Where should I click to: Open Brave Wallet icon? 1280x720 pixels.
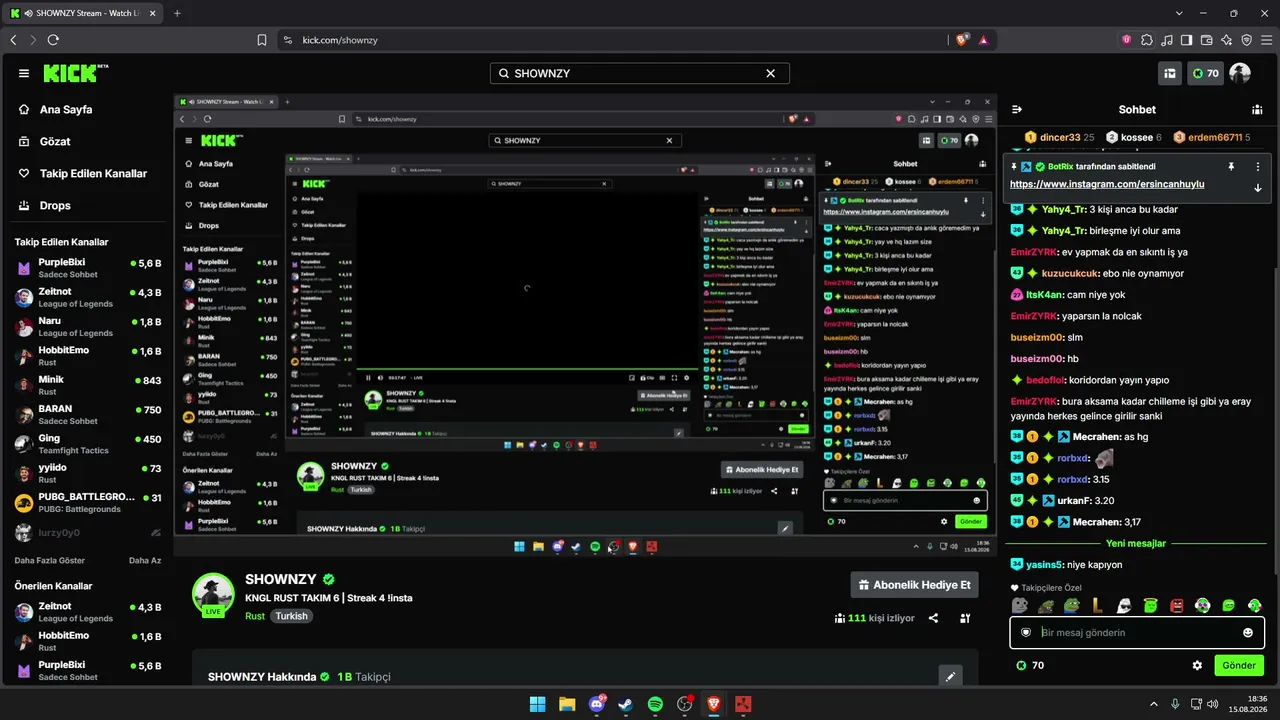[x=1207, y=40]
